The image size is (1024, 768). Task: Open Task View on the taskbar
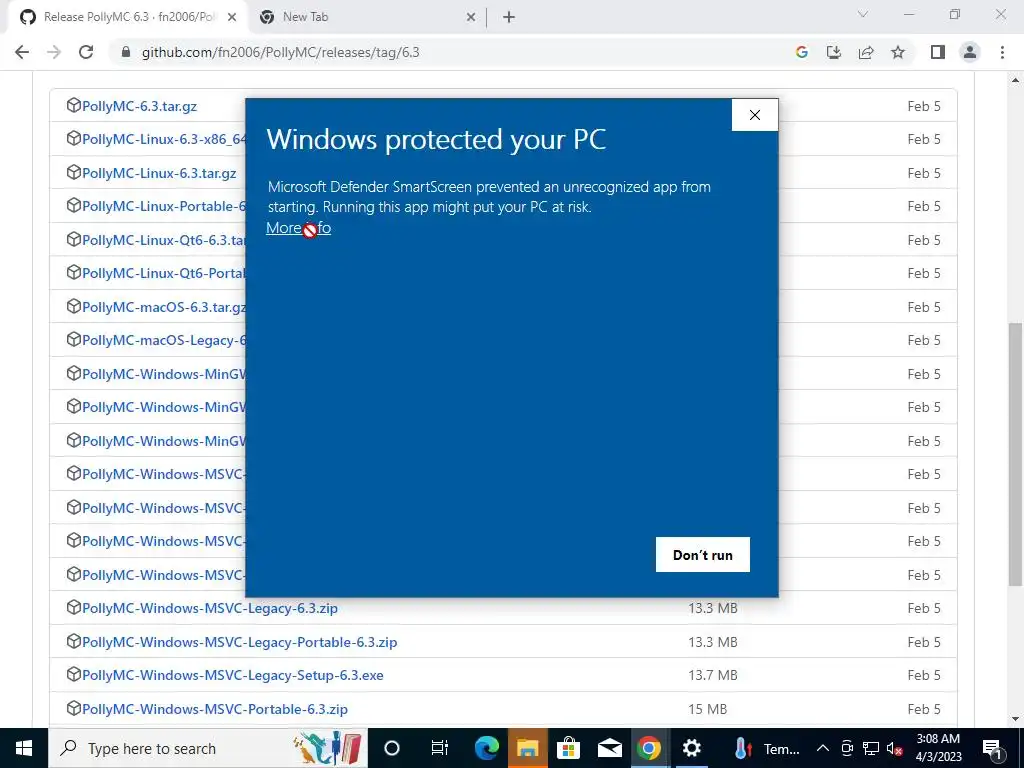tap(440, 748)
